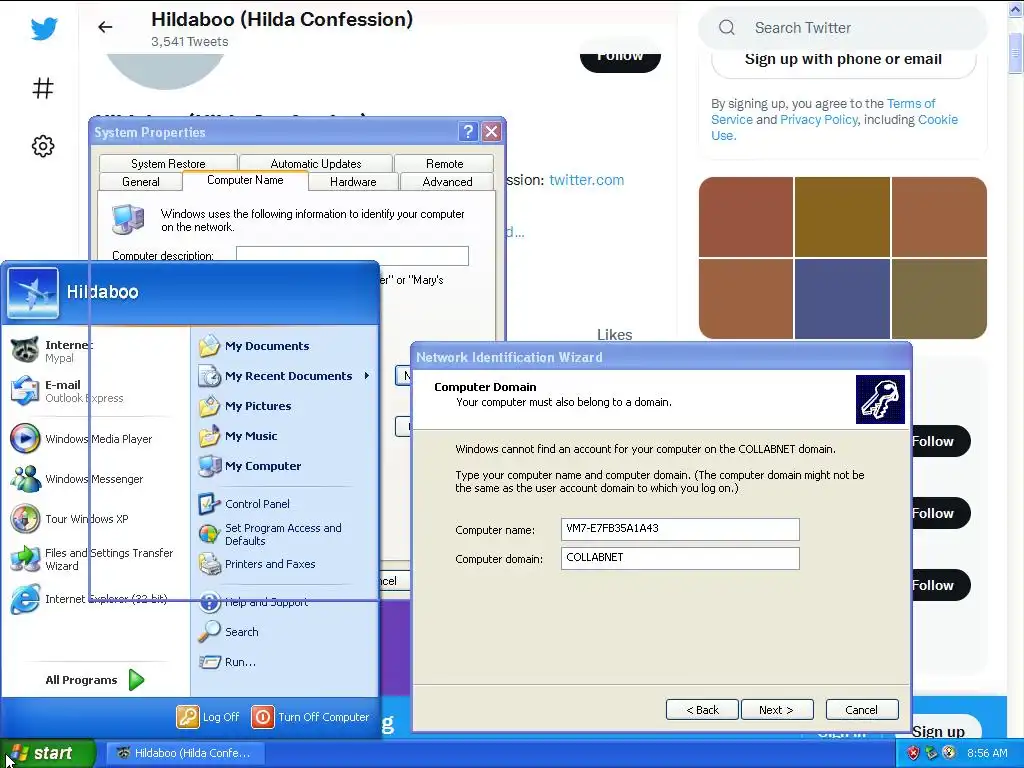Click Sign up with phone or email
1024x768 pixels.
(843, 59)
